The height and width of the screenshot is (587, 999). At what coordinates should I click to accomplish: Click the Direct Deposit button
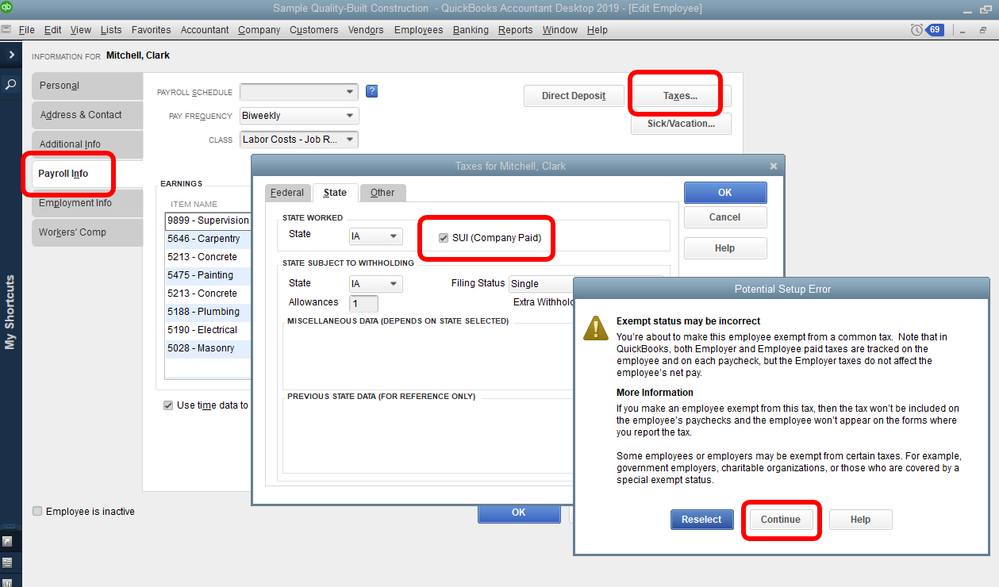573,96
